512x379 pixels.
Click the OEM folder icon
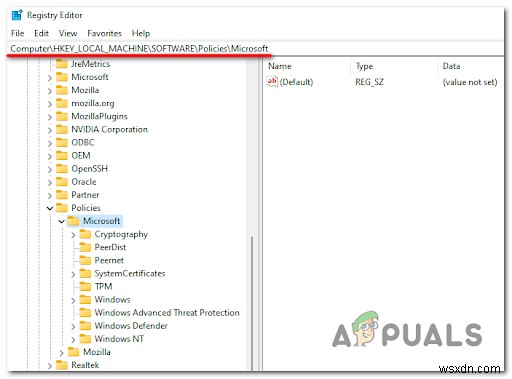coord(62,155)
